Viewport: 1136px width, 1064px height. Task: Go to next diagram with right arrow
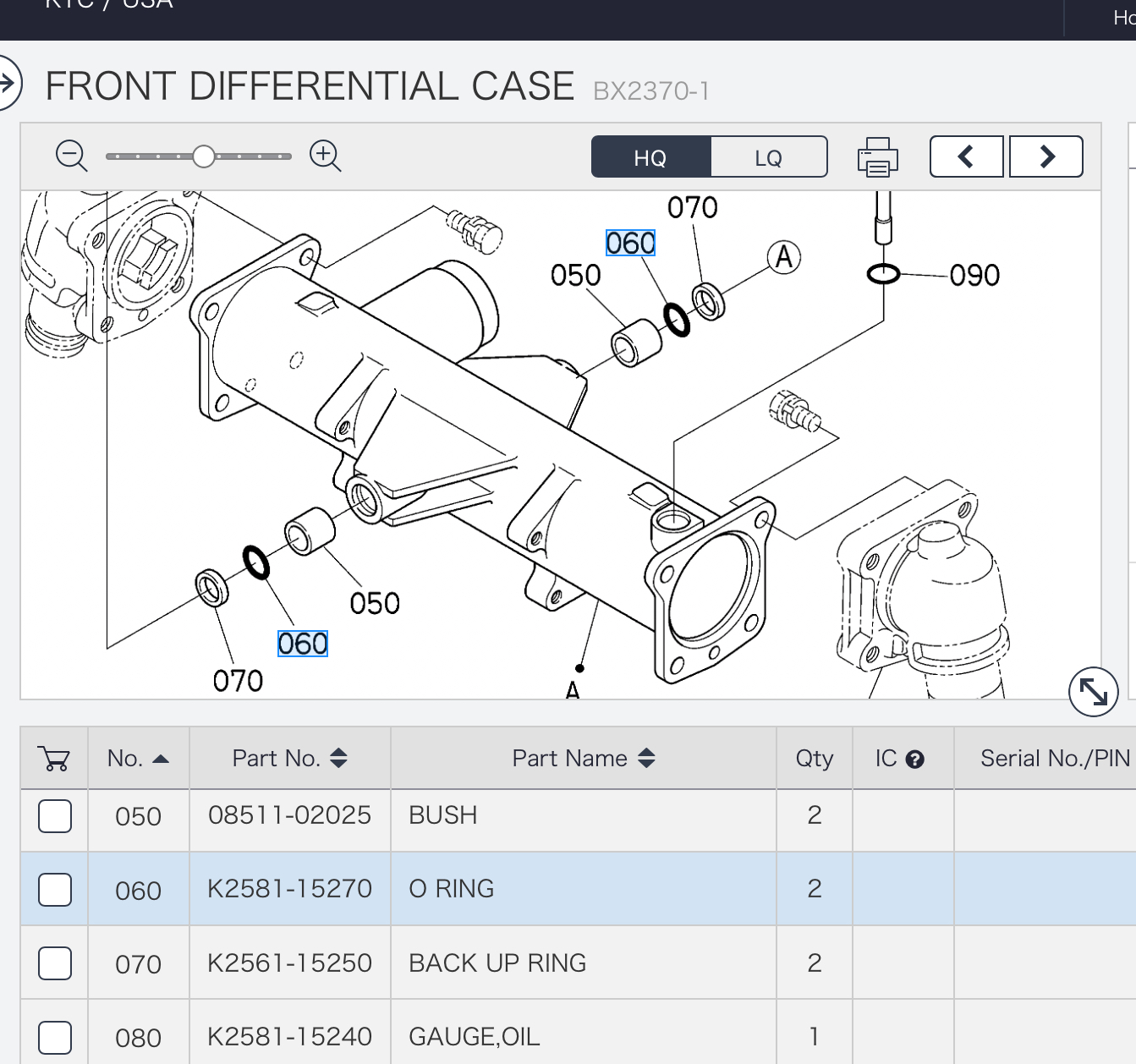[1046, 156]
